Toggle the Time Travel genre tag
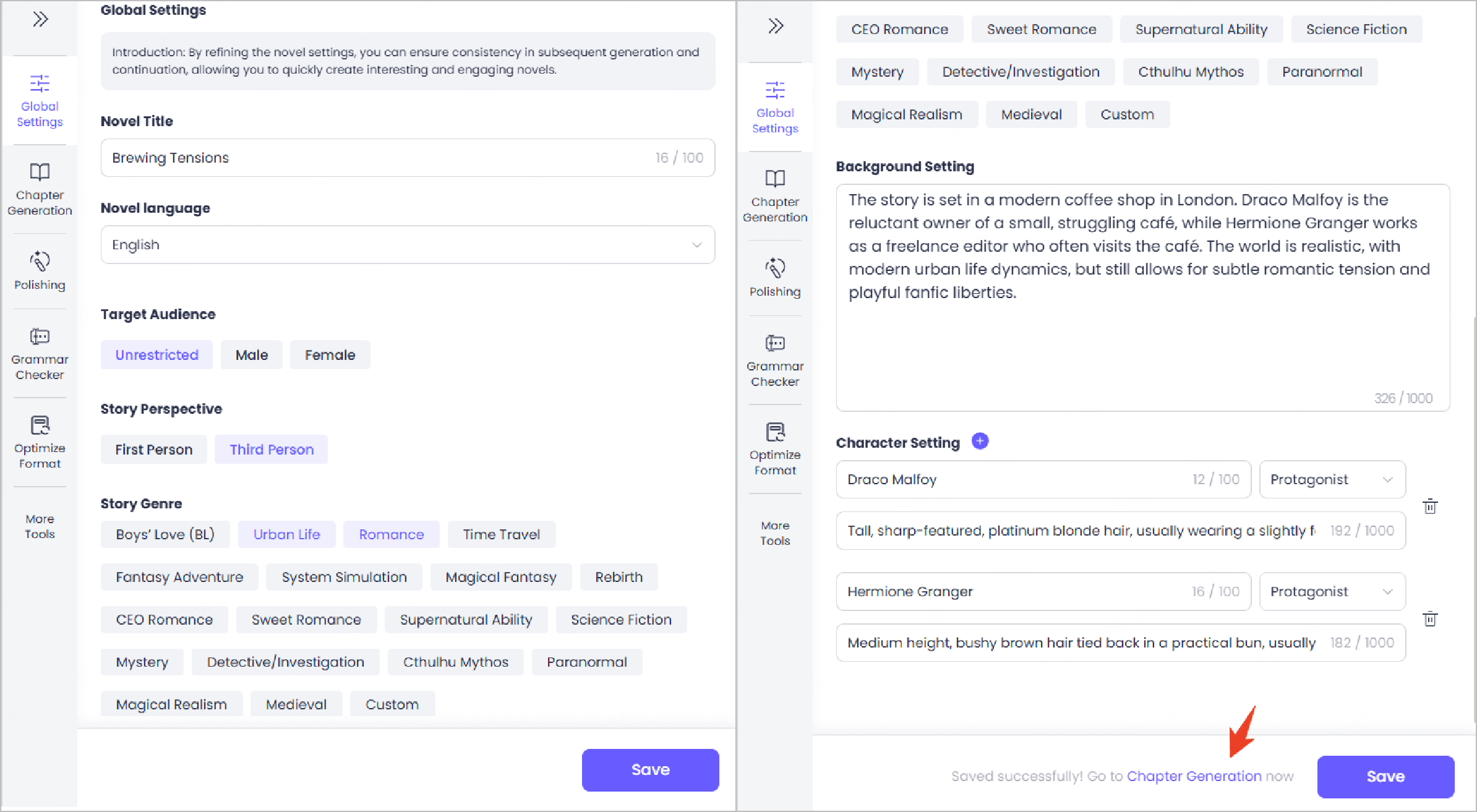Image resolution: width=1477 pixels, height=812 pixels. pos(501,534)
